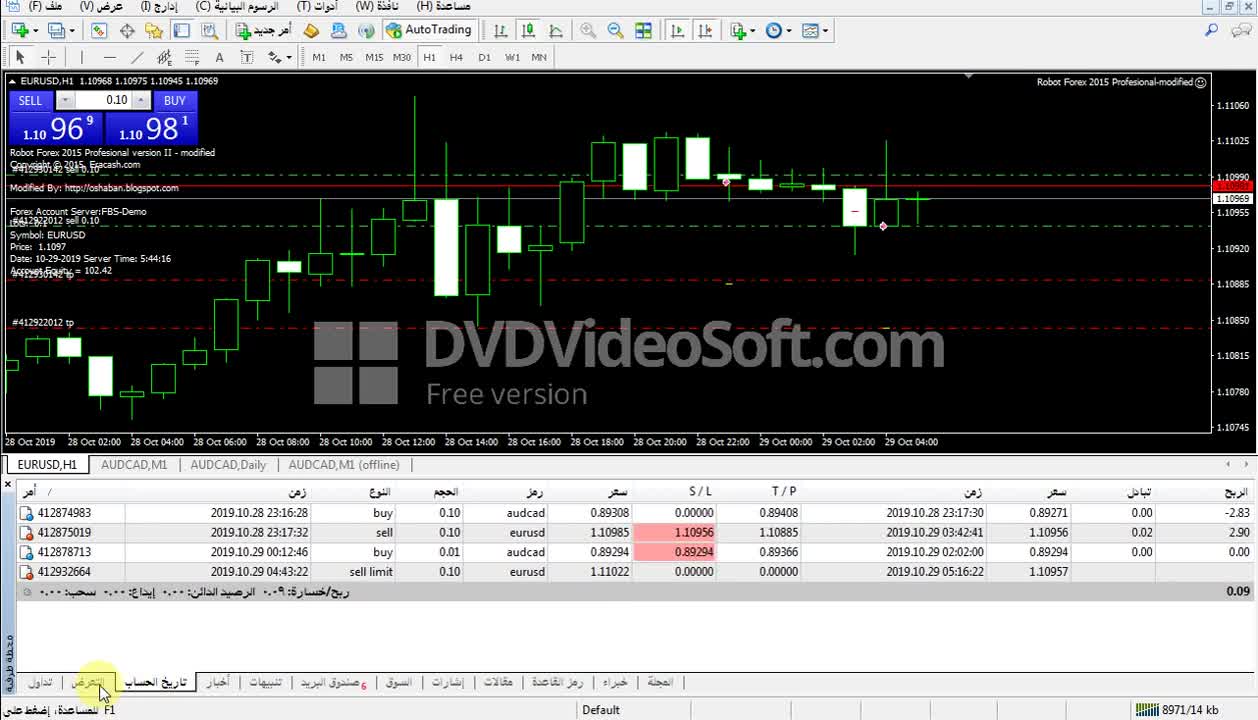The width and height of the screenshot is (1258, 720).
Task: Expand the templates dropdown arrow
Action: (x=826, y=31)
